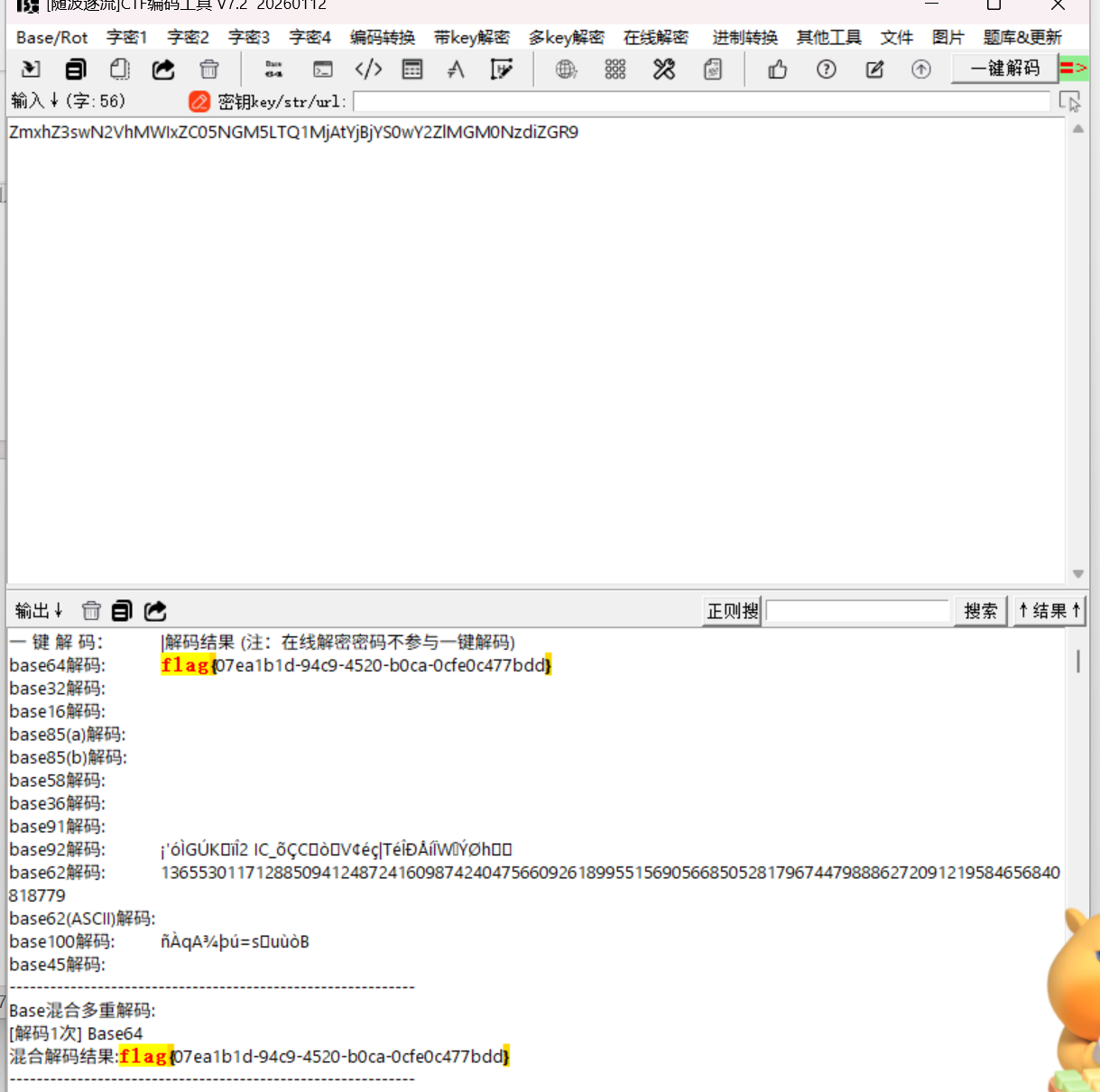Viewport: 1100px width, 1092px height.
Task: Click the Base混合多重解码 heading
Action: click(x=82, y=1010)
